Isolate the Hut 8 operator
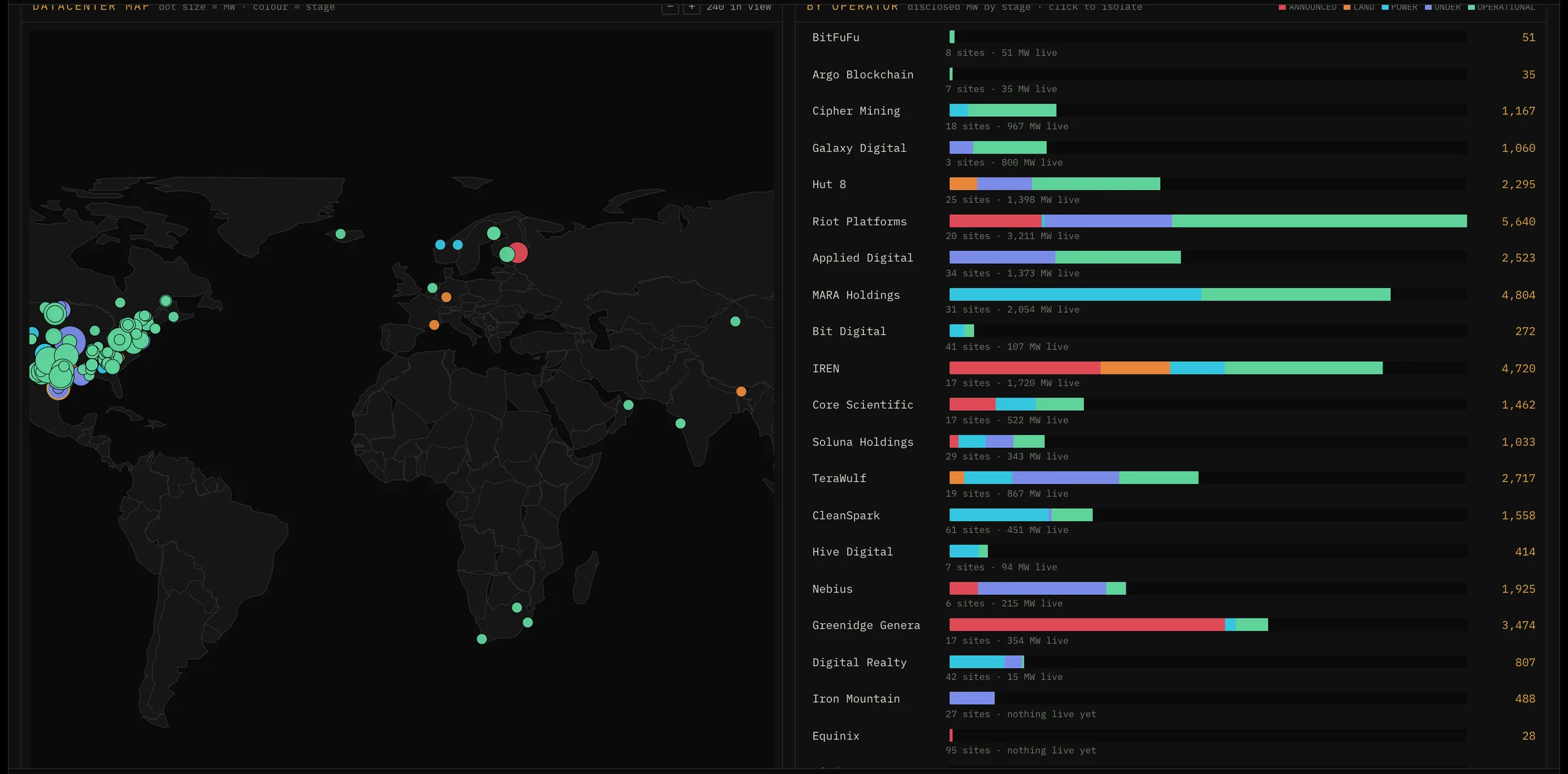 [x=1173, y=191]
